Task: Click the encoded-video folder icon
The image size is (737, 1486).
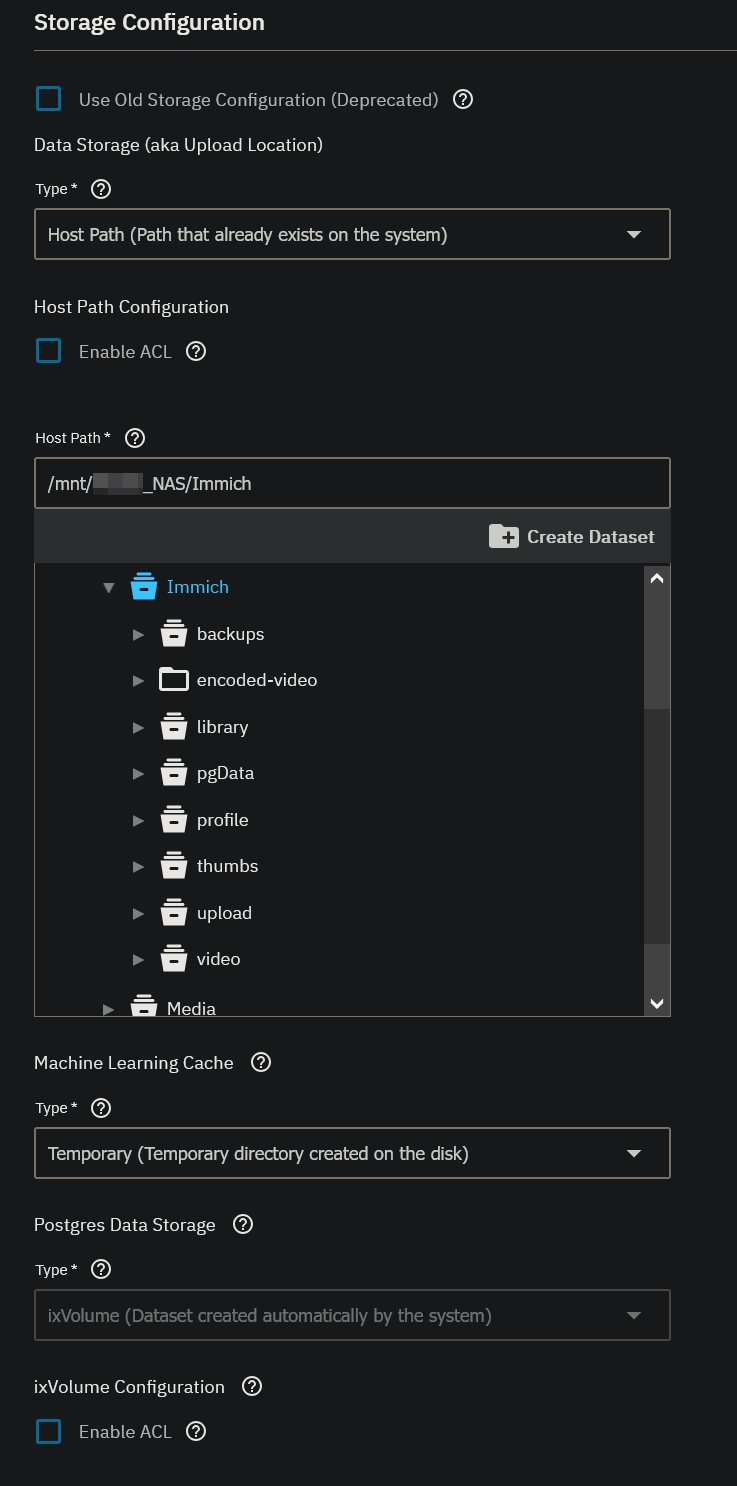Action: click(174, 680)
